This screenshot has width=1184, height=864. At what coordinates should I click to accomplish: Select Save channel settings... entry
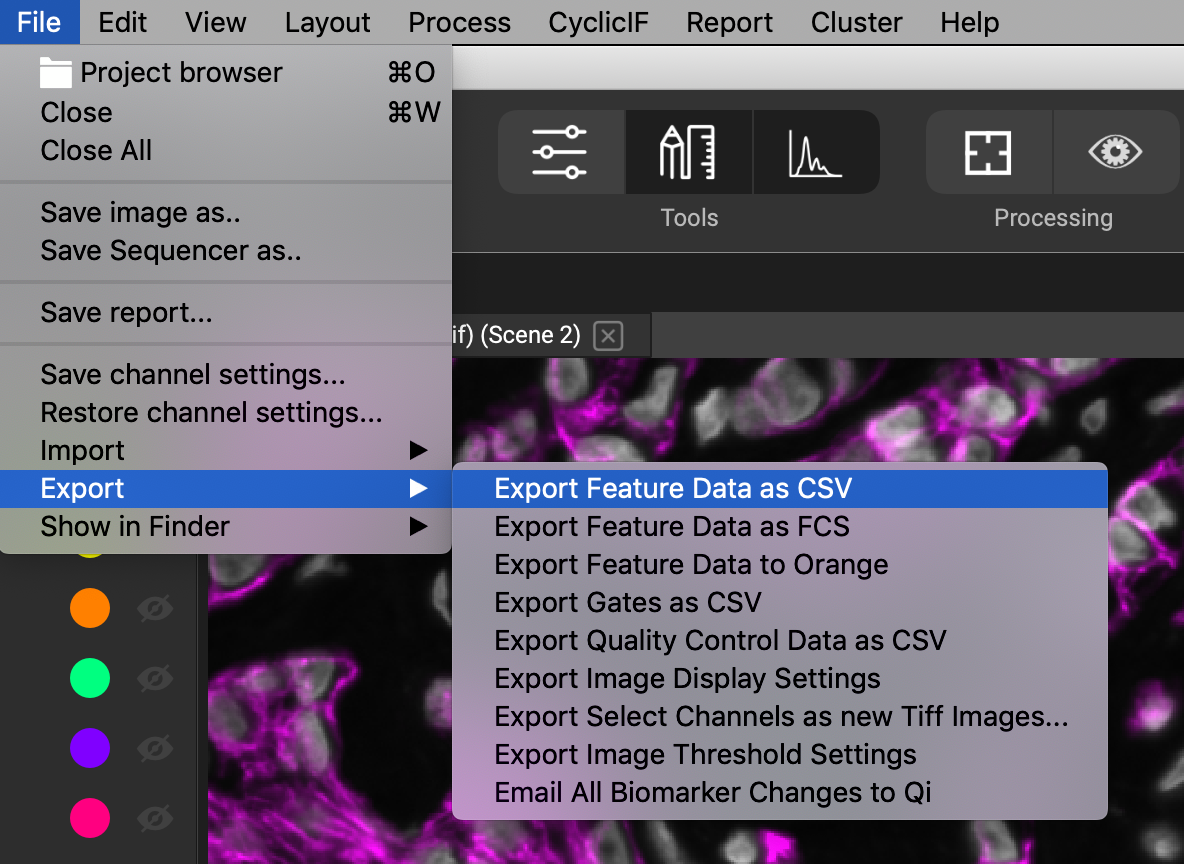(x=226, y=374)
